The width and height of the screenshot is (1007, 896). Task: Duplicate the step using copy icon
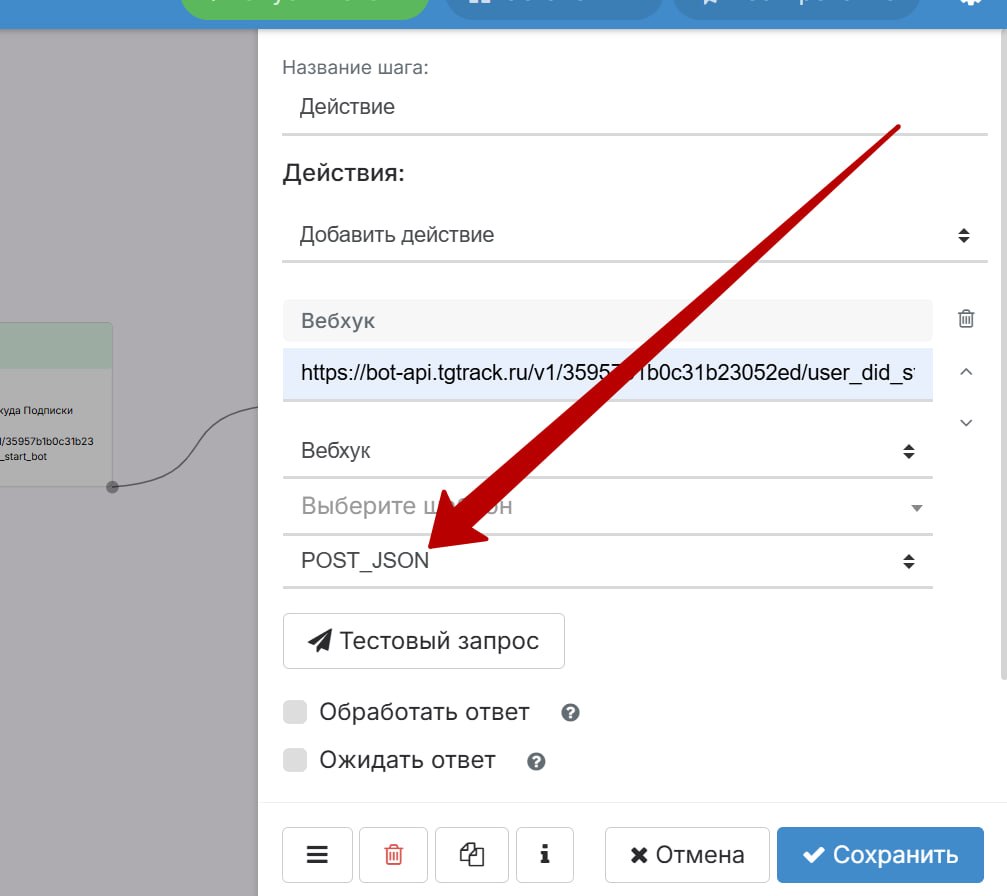tap(472, 855)
